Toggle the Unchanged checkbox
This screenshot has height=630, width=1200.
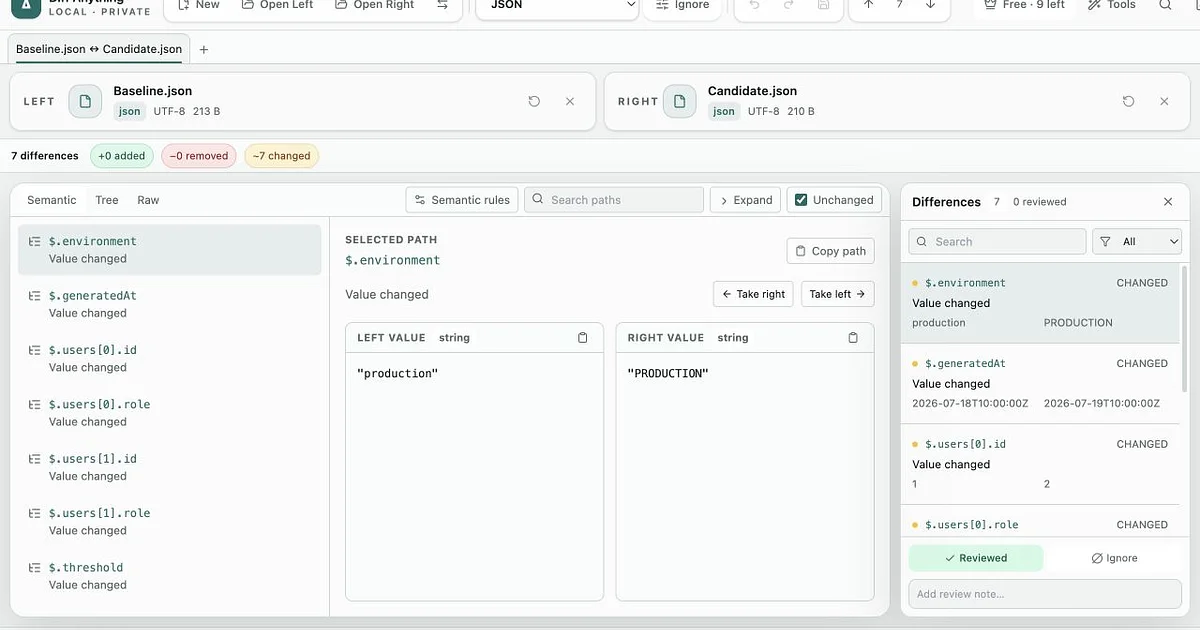[801, 200]
